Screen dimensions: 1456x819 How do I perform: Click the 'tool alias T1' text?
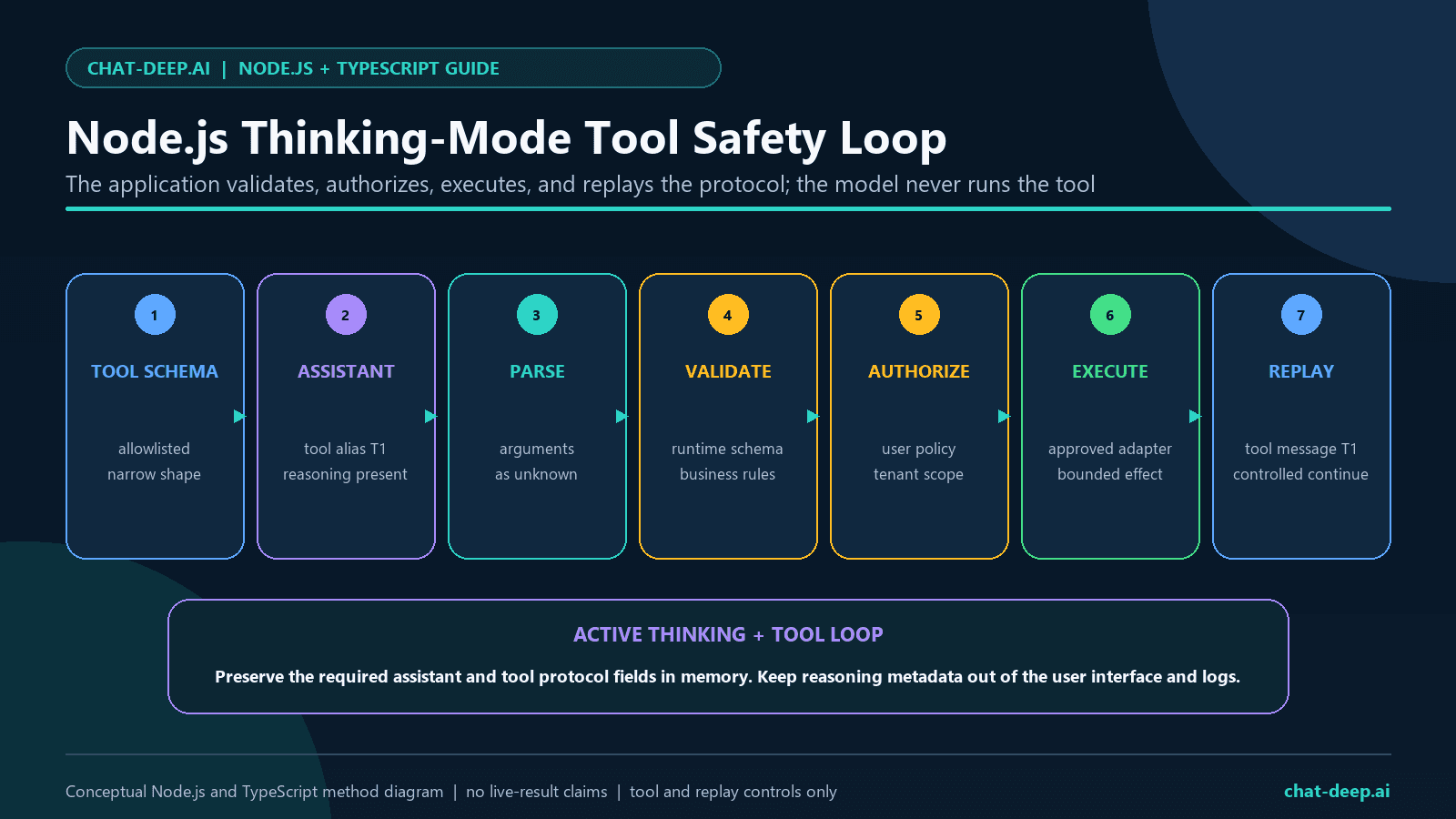[346, 449]
